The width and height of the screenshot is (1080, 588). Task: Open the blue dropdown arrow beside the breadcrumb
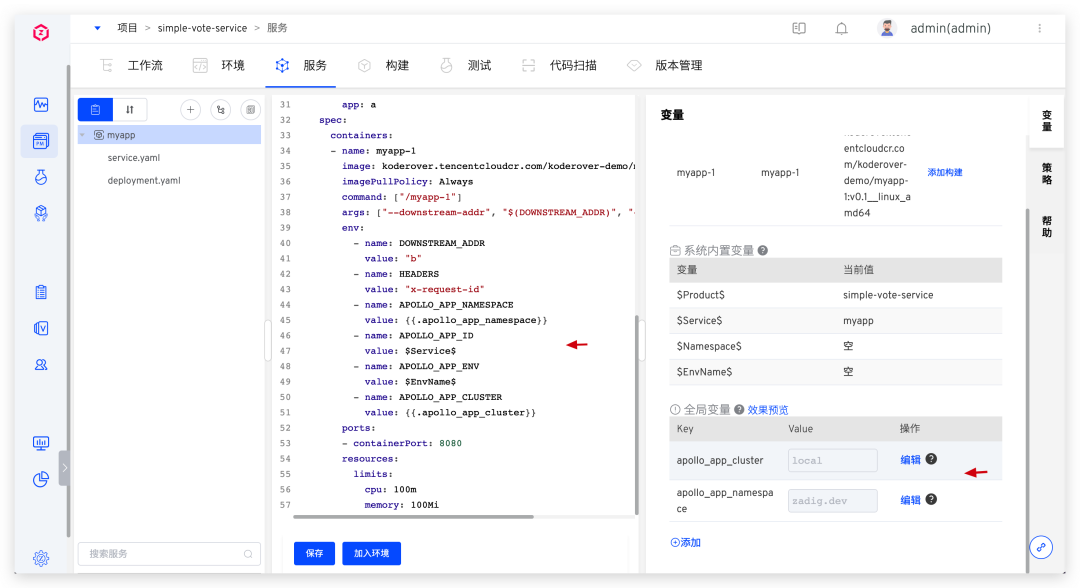[97, 28]
